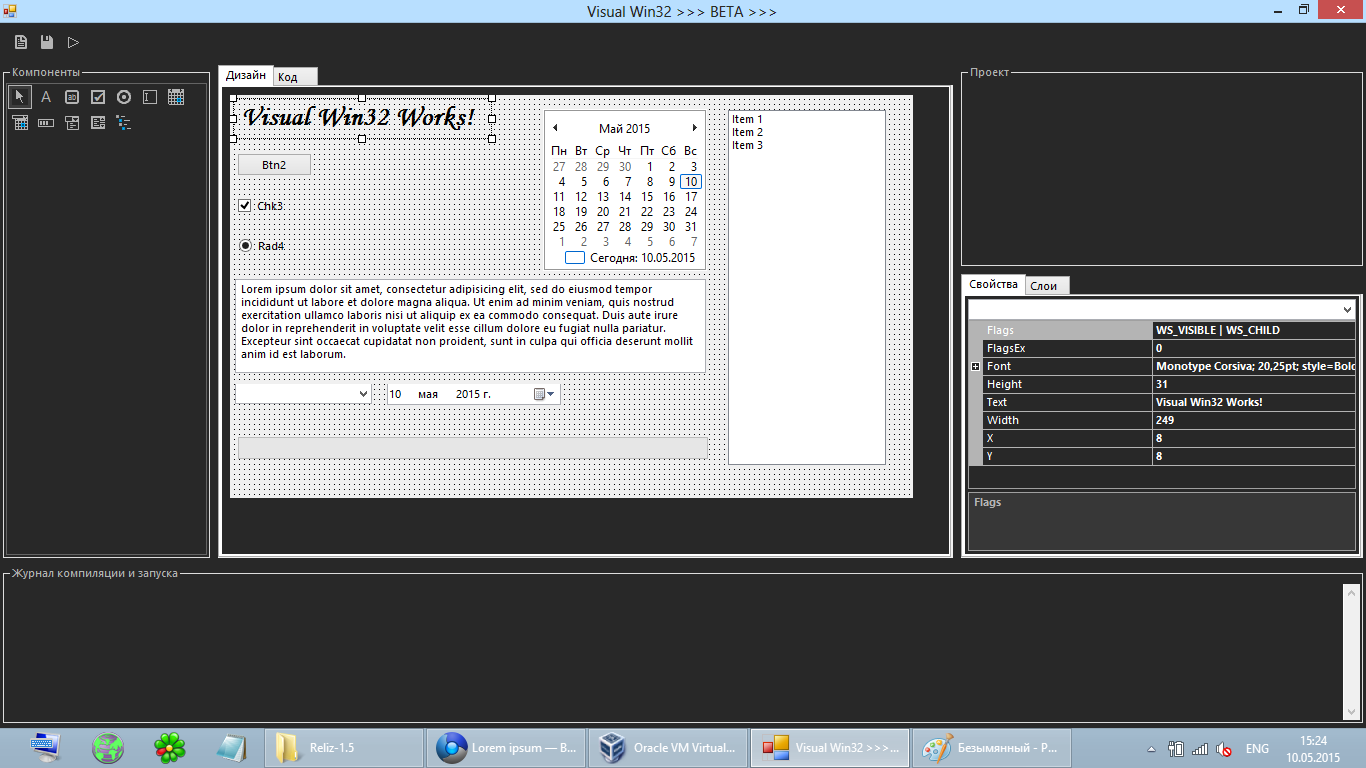Open the ICQ flower icon in the taskbar
The width and height of the screenshot is (1366, 768).
tap(170, 747)
